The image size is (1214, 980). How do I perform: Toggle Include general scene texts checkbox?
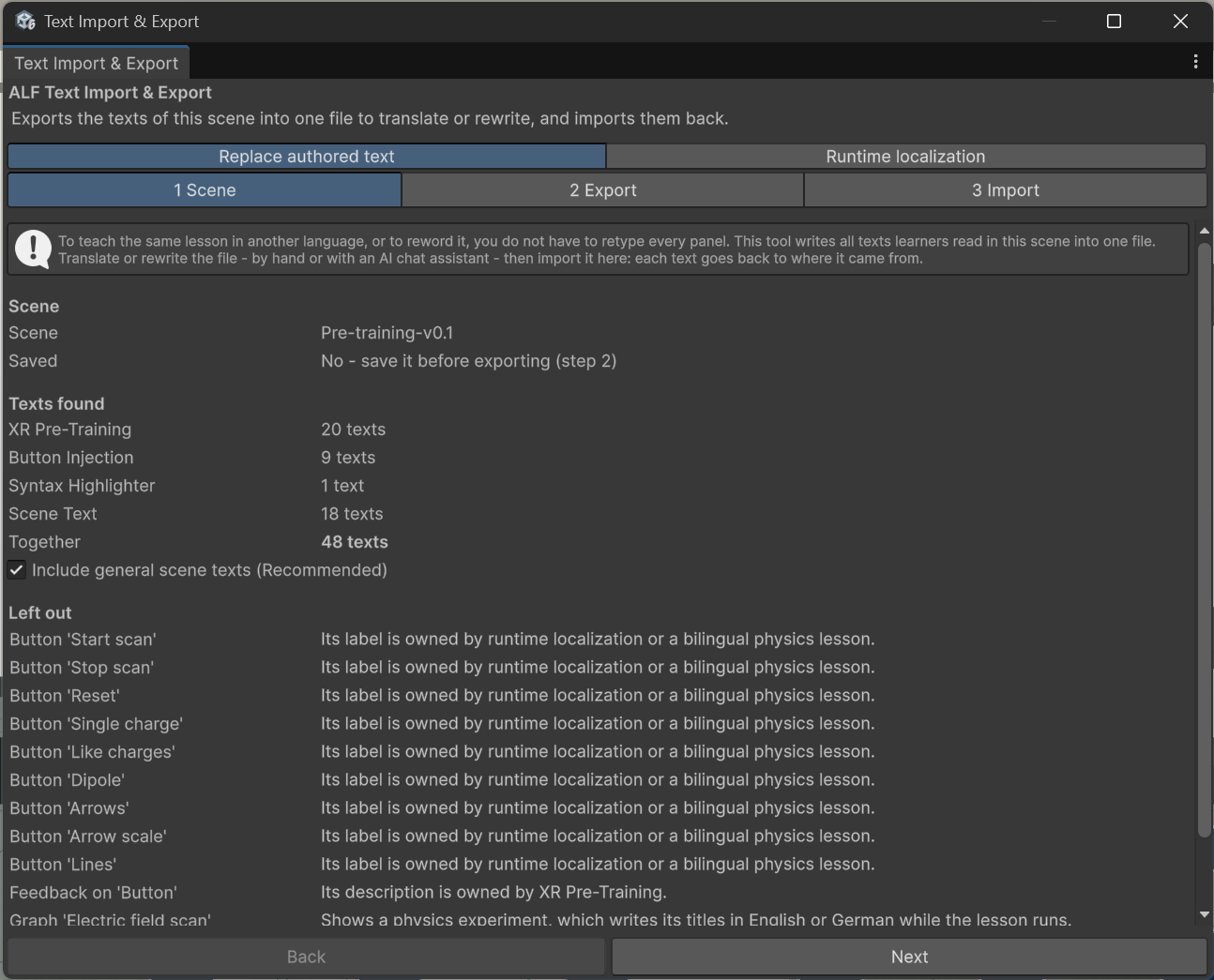pos(17,570)
